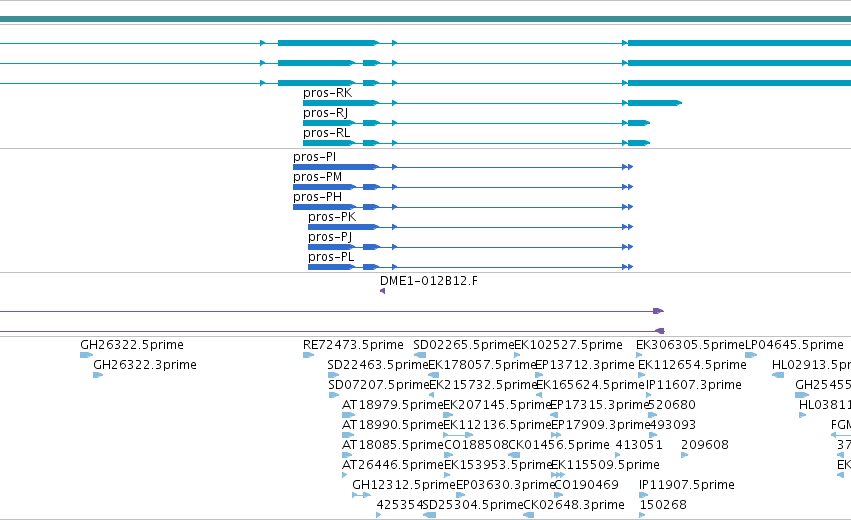Select the EK165624.5prime EST label
Screen dimensions: 851x520
tap(590, 385)
